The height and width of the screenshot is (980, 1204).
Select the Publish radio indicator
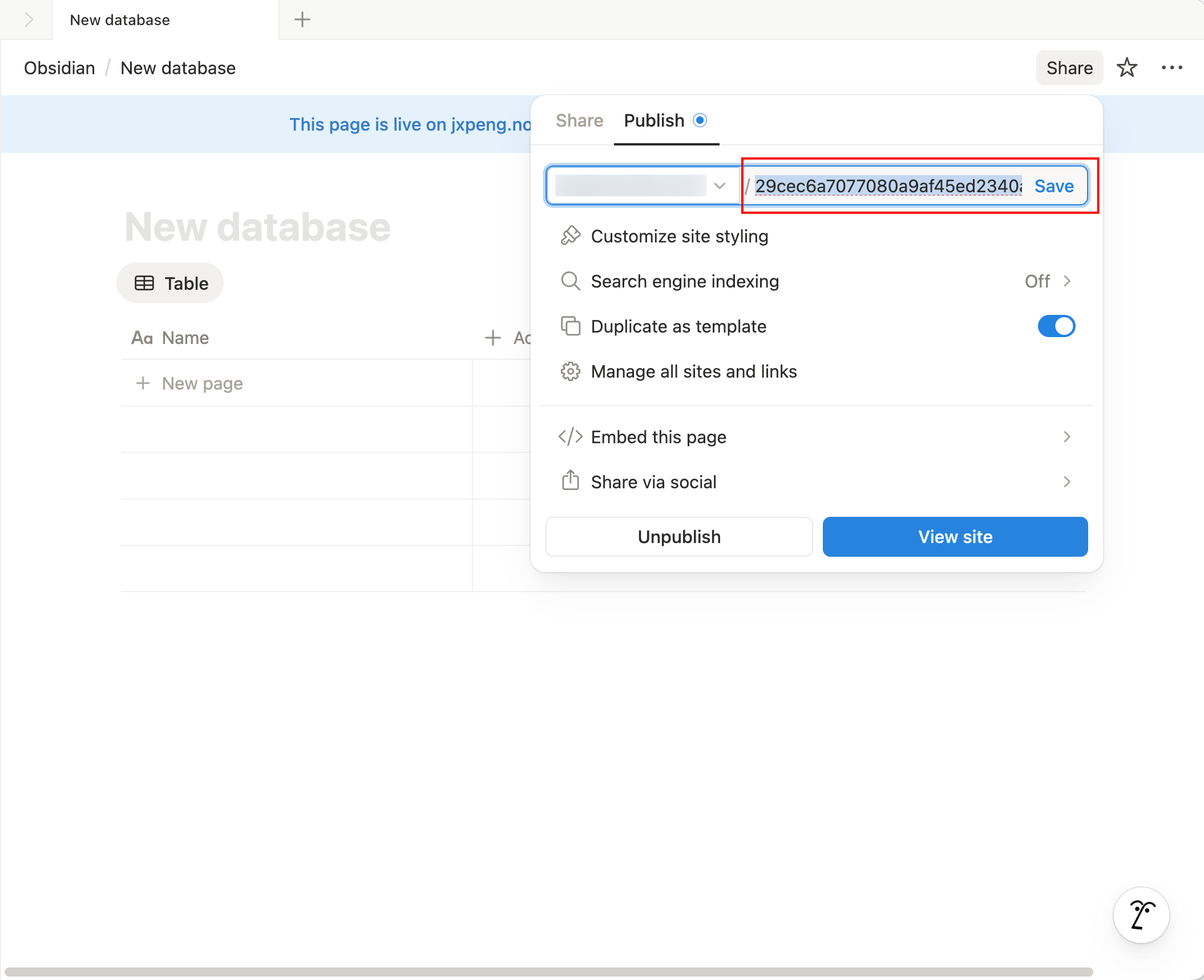(x=700, y=120)
